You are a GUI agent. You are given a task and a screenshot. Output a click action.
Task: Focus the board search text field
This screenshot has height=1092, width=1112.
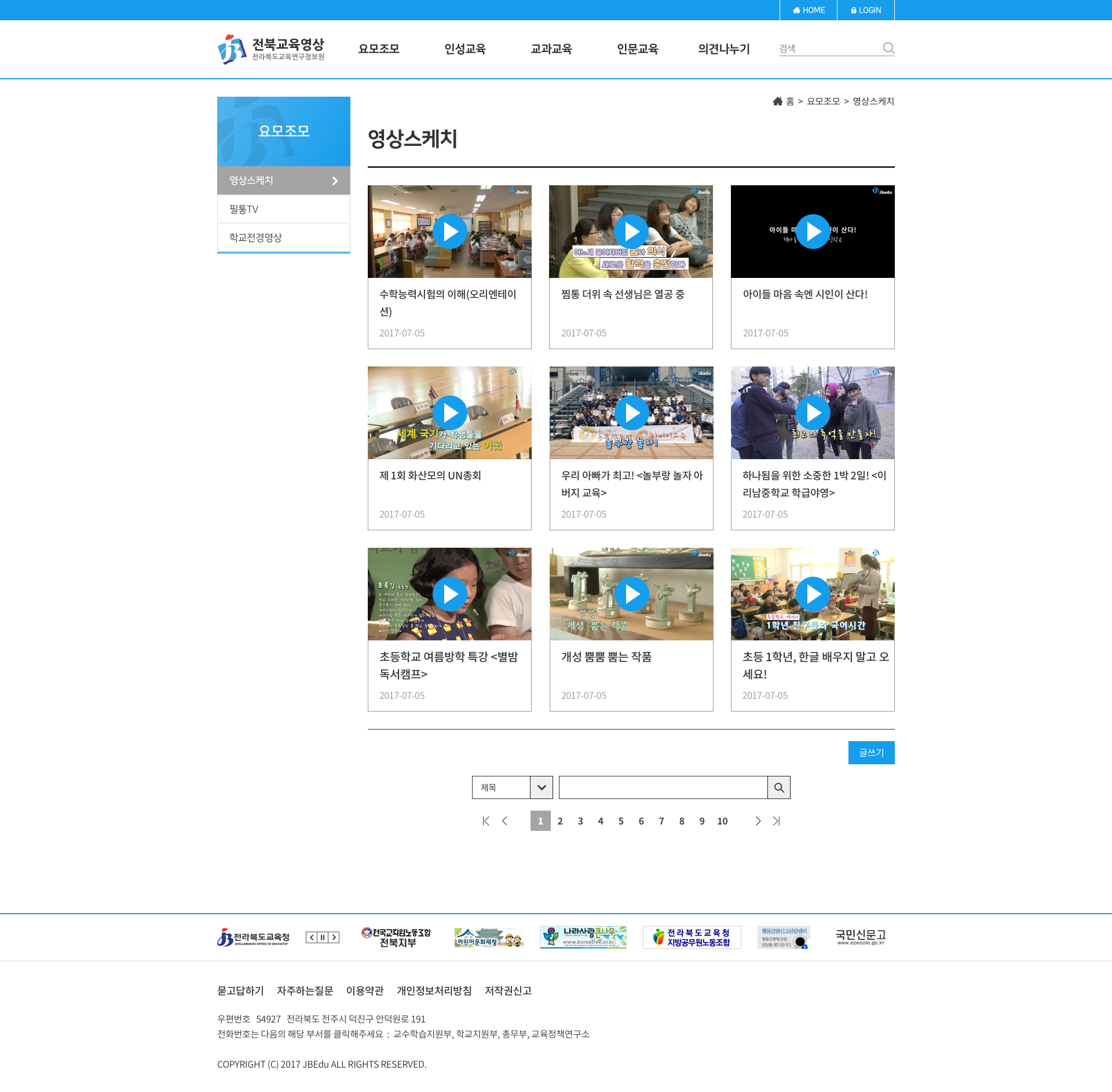point(663,787)
